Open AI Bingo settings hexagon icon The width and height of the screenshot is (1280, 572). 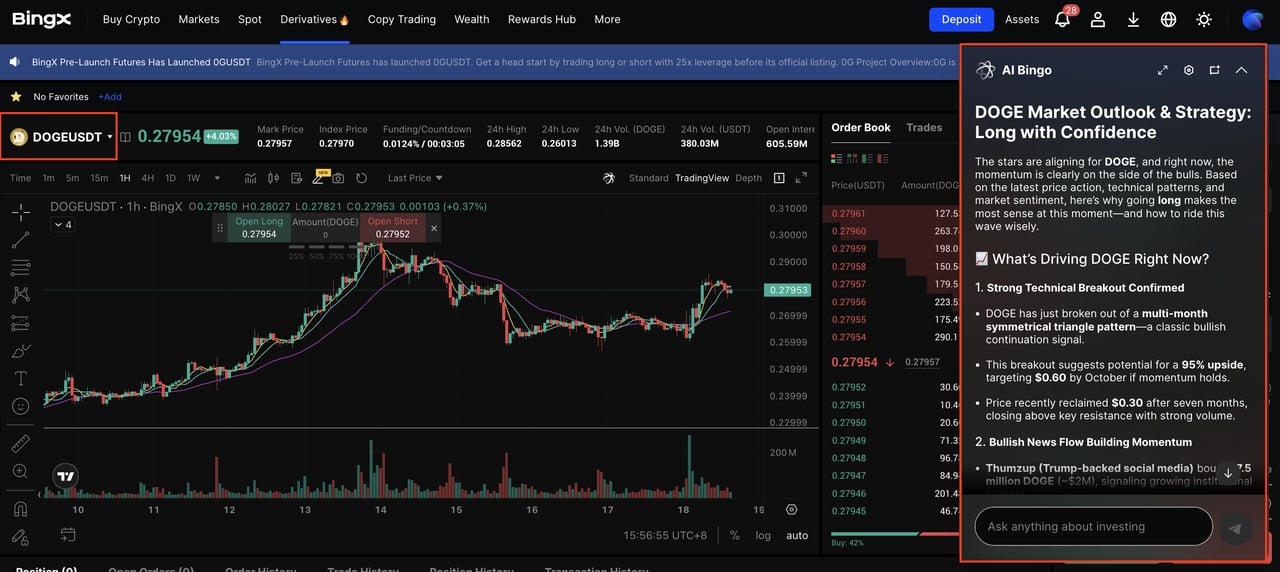[1189, 70]
